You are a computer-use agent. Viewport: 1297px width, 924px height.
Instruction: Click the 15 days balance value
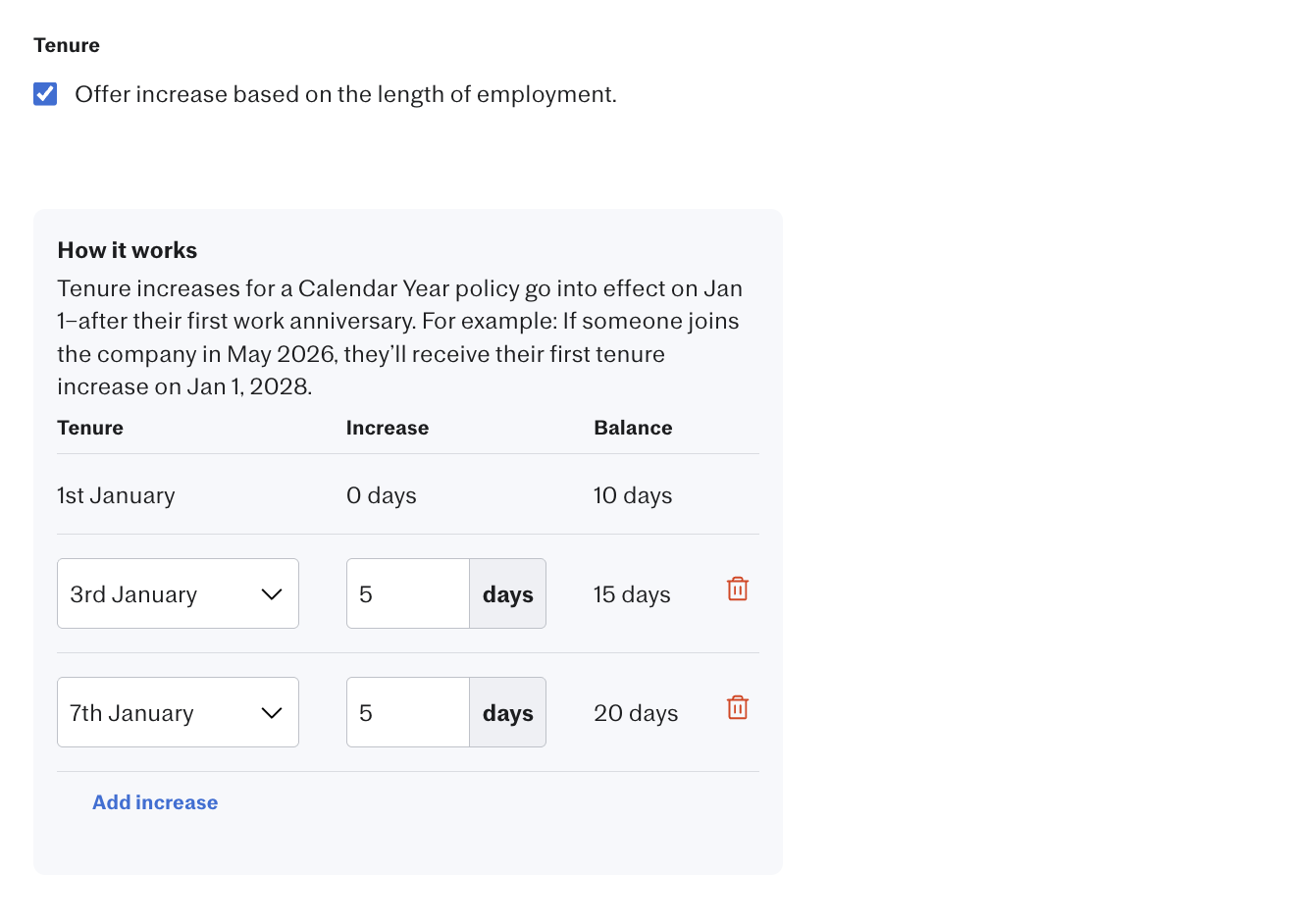click(x=632, y=594)
